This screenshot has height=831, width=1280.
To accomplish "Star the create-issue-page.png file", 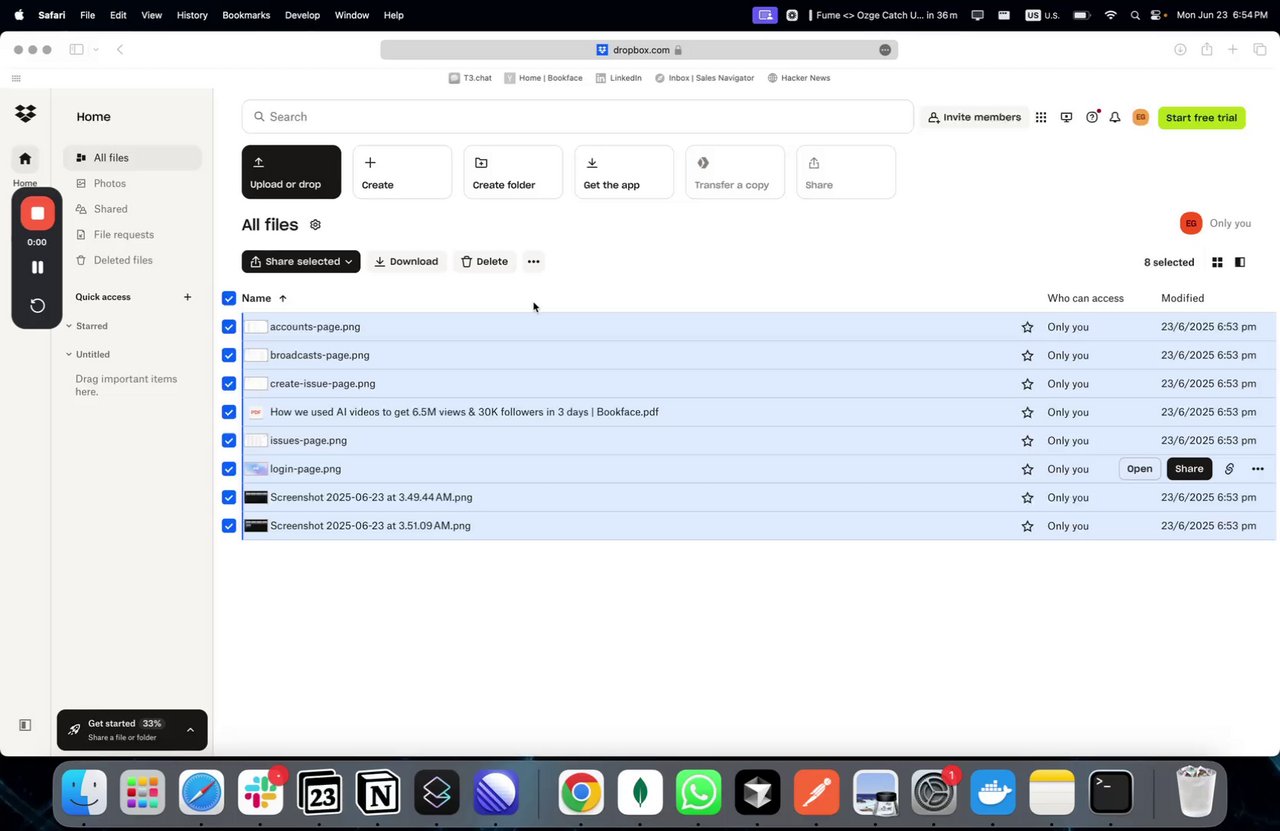I will pos(1027,384).
